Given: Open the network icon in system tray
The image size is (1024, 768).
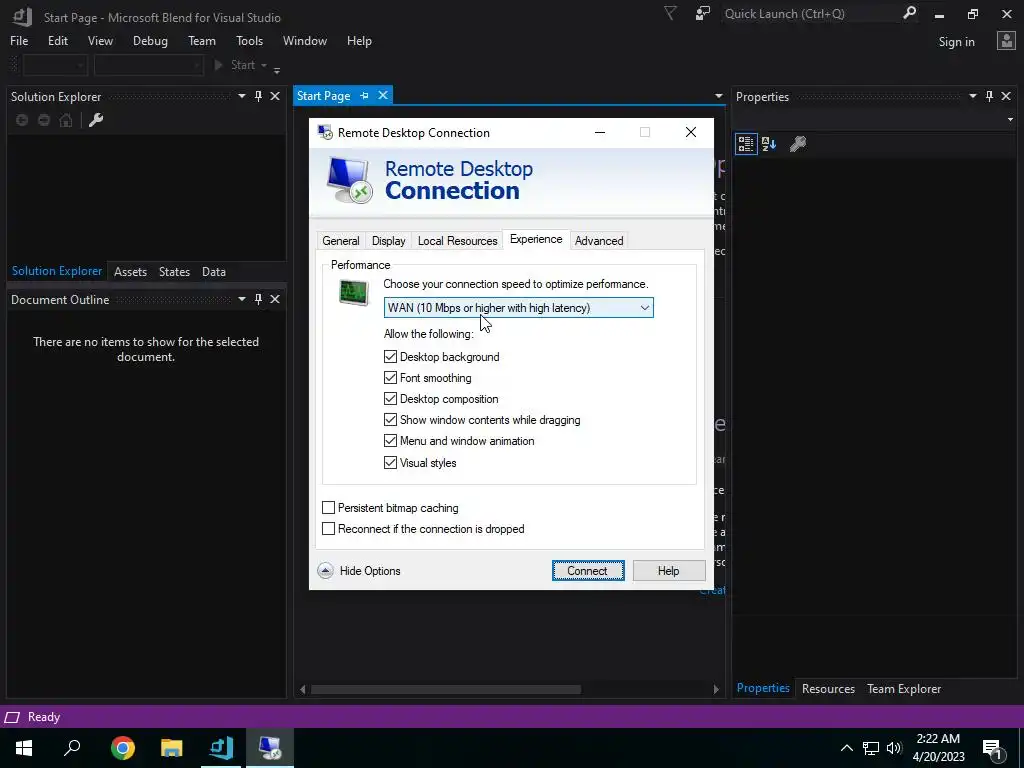Looking at the screenshot, I should pos(871,748).
